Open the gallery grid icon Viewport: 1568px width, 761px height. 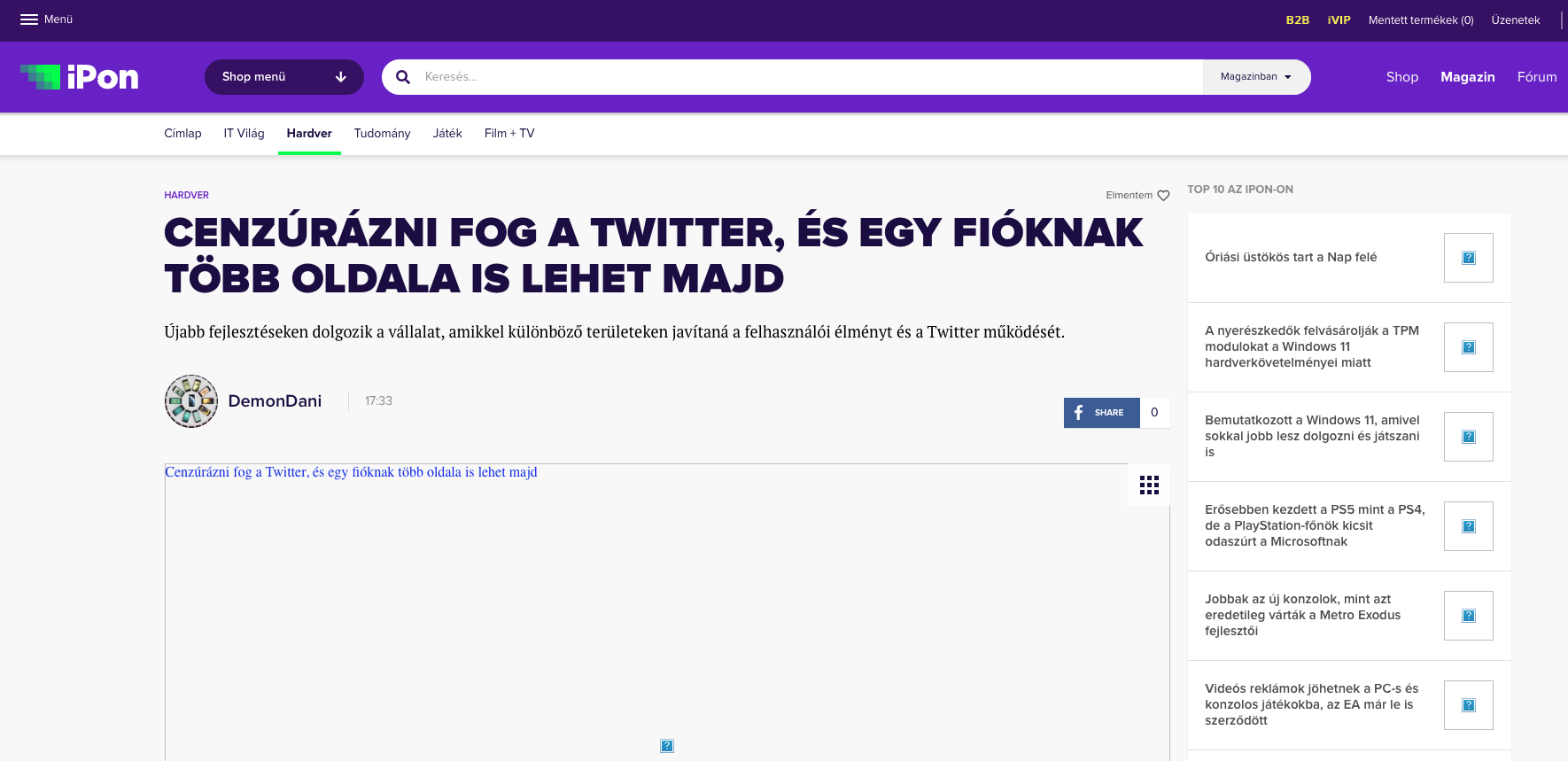click(x=1149, y=485)
